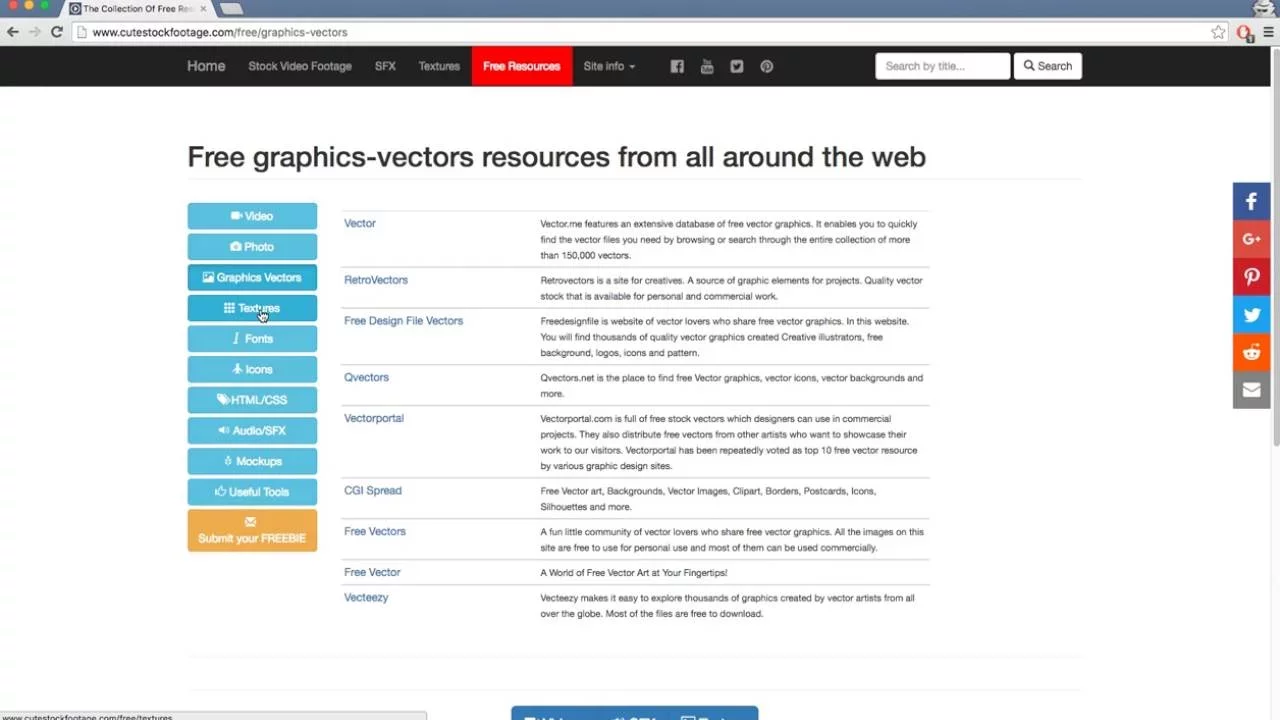Open the Facebook icon in the navbar
The width and height of the screenshot is (1280, 720).
pyautogui.click(x=677, y=66)
